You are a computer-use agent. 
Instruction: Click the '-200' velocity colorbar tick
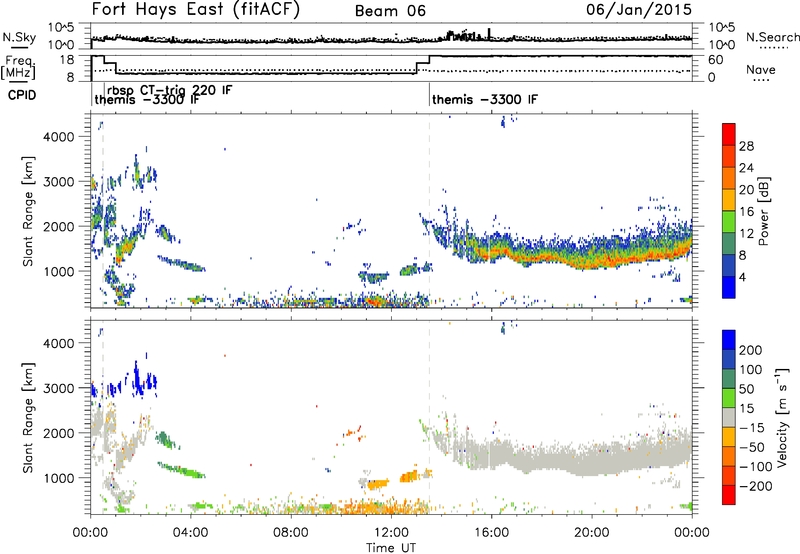coord(755,486)
